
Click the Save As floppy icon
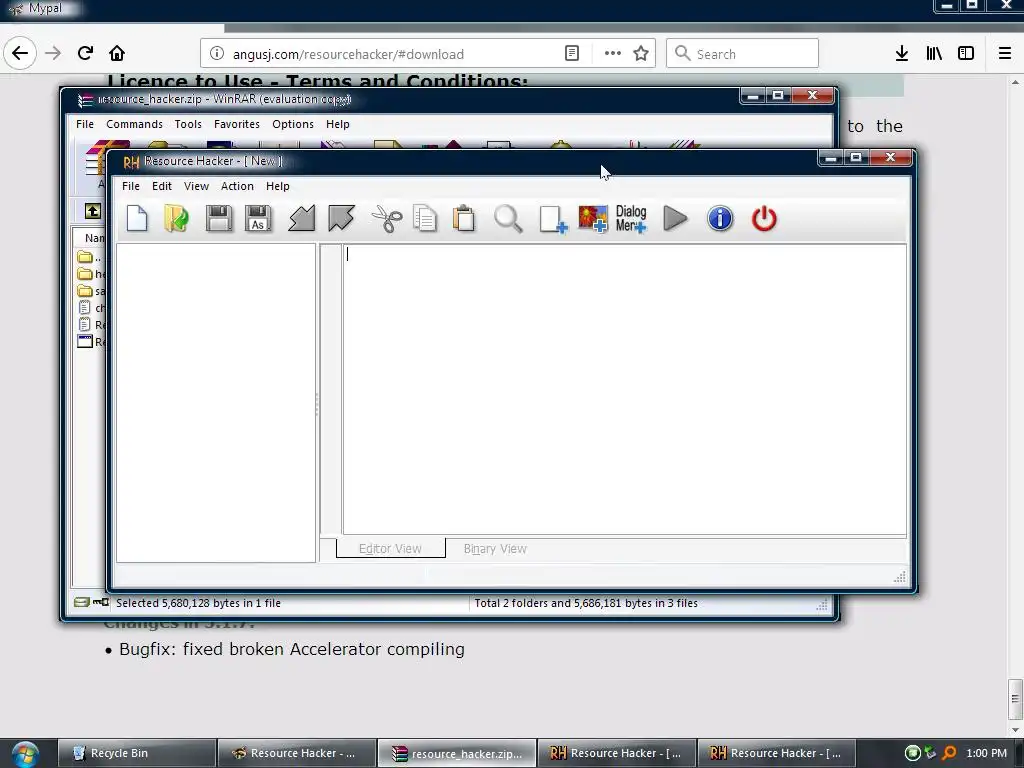(258, 218)
